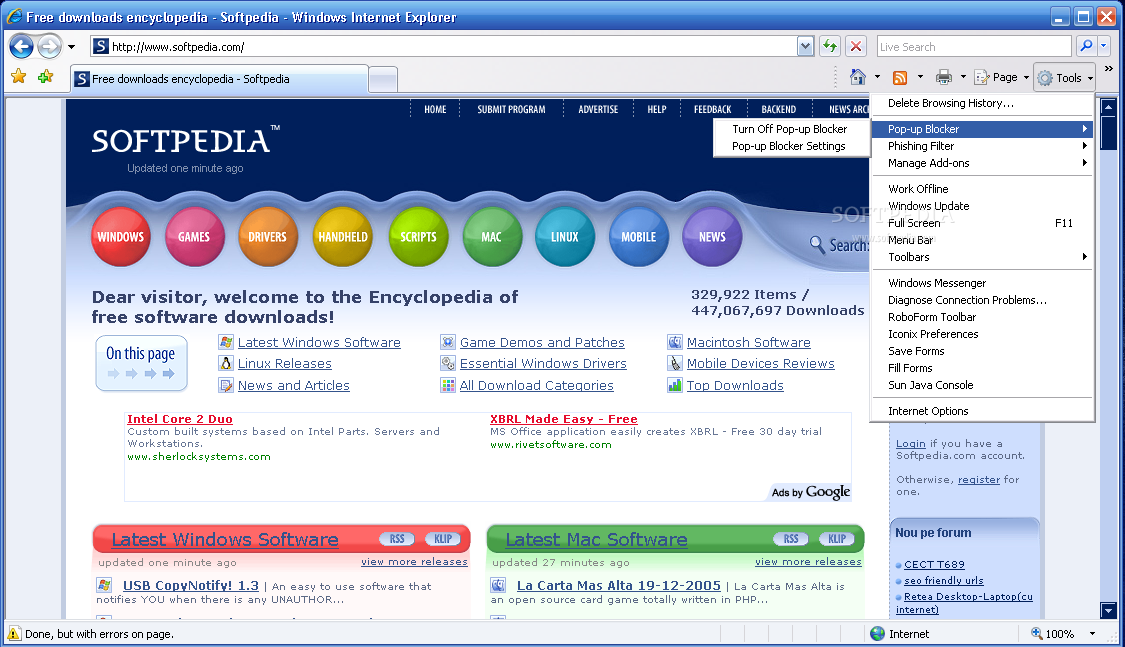Screen dimensions: 1125x647
Task: Expand the Phishing Filter submenu
Action: (982, 146)
